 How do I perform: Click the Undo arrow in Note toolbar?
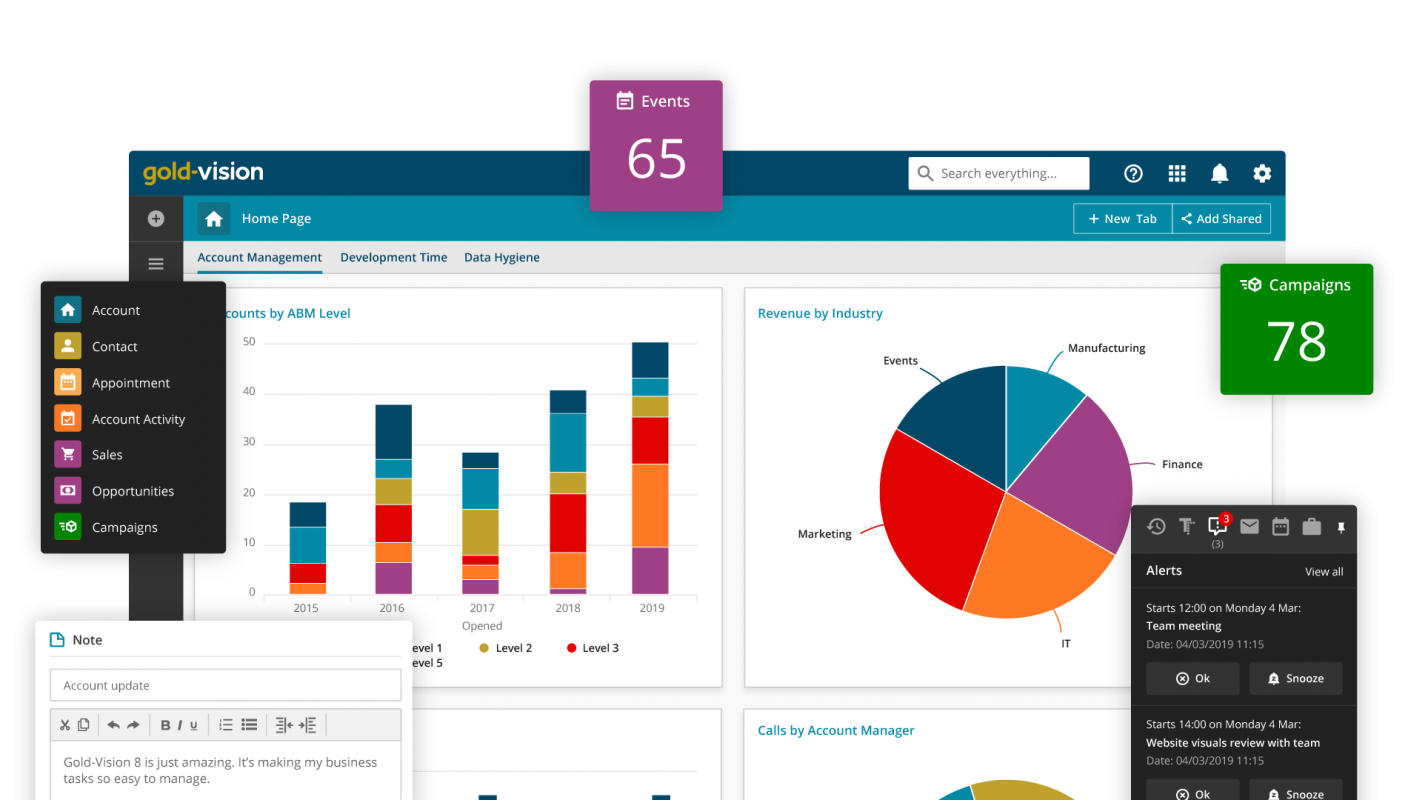pyautogui.click(x=113, y=725)
